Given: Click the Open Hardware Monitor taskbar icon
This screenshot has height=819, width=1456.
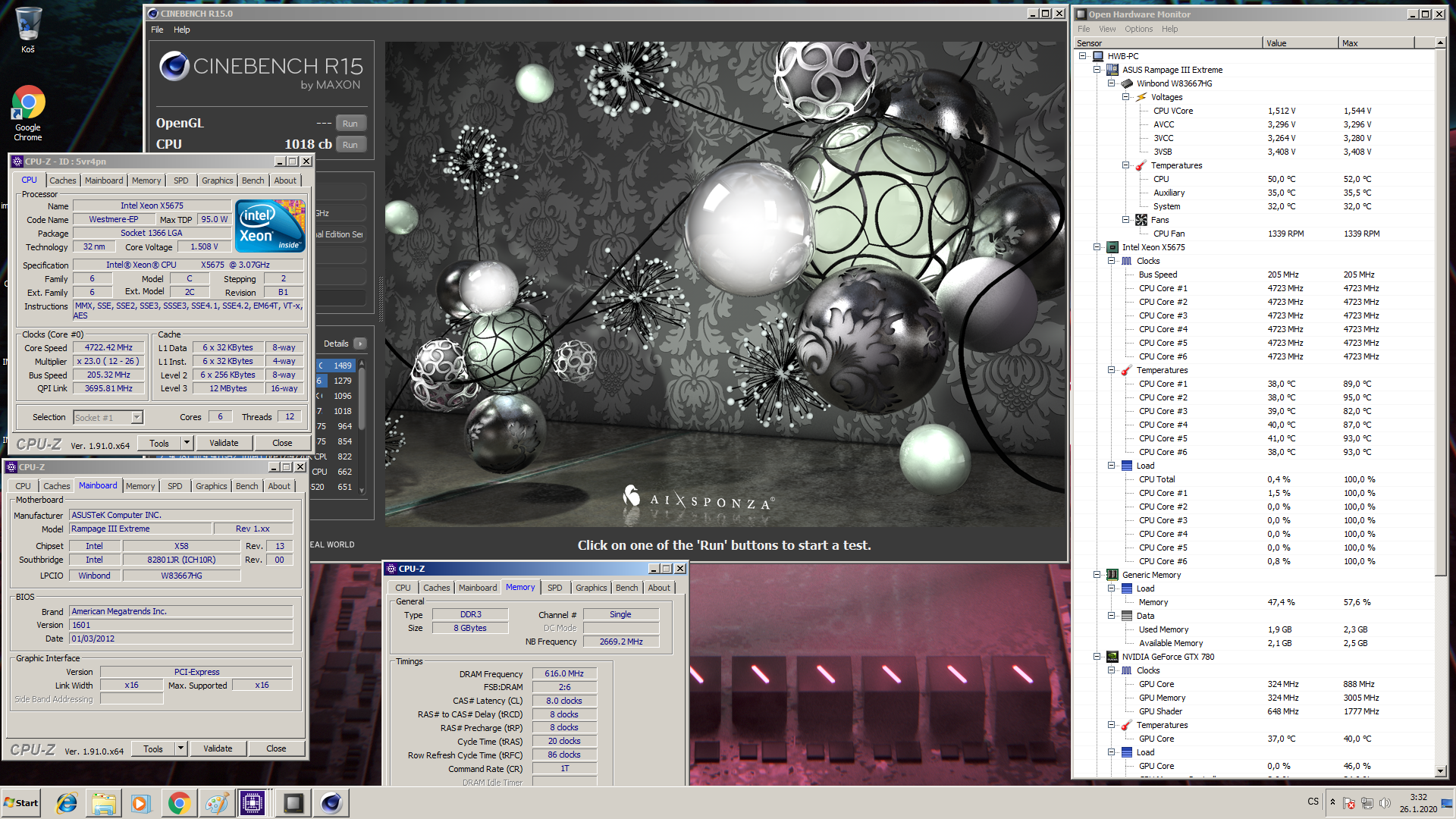Looking at the screenshot, I should 293,803.
